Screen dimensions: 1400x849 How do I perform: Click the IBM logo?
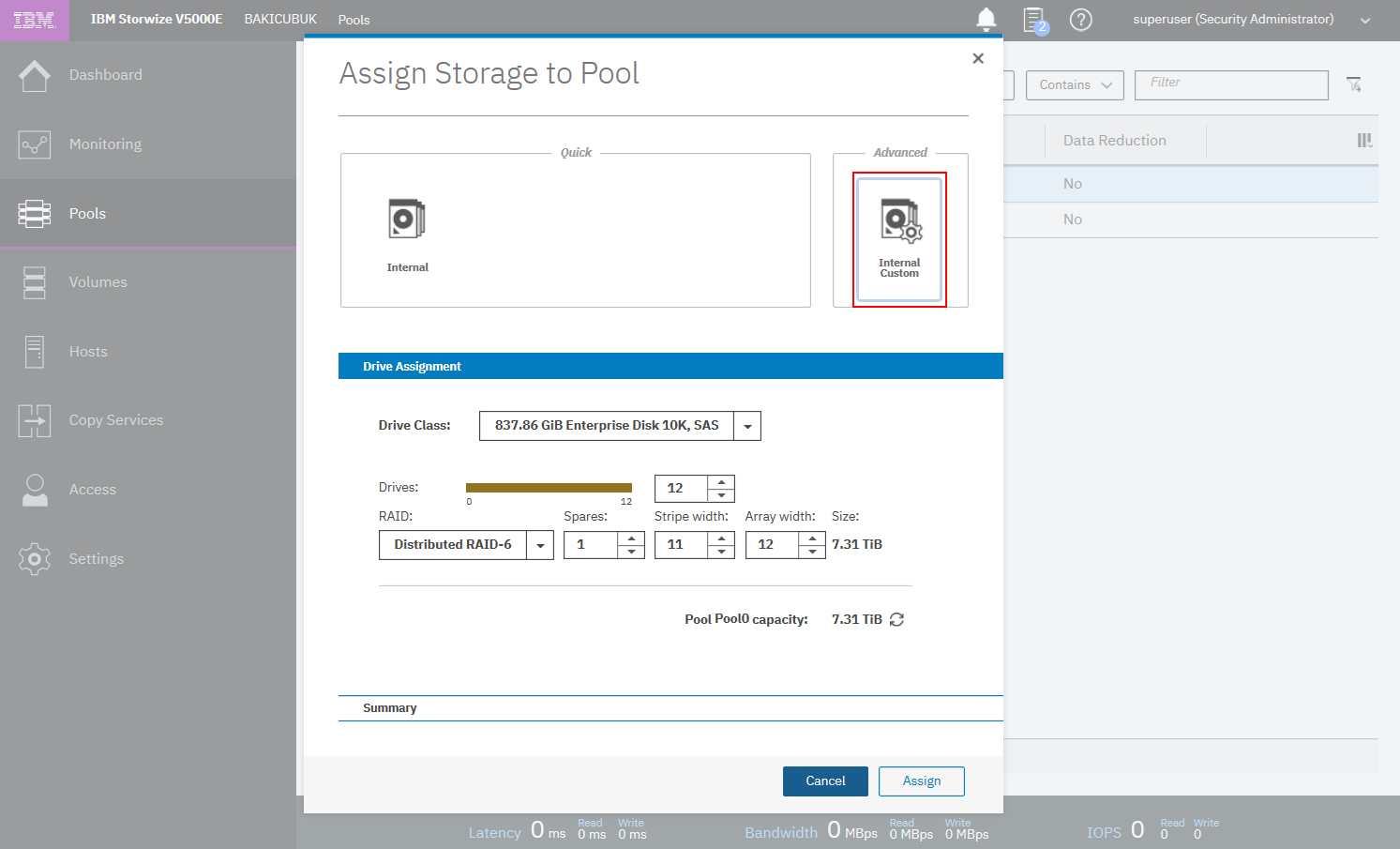click(x=34, y=20)
